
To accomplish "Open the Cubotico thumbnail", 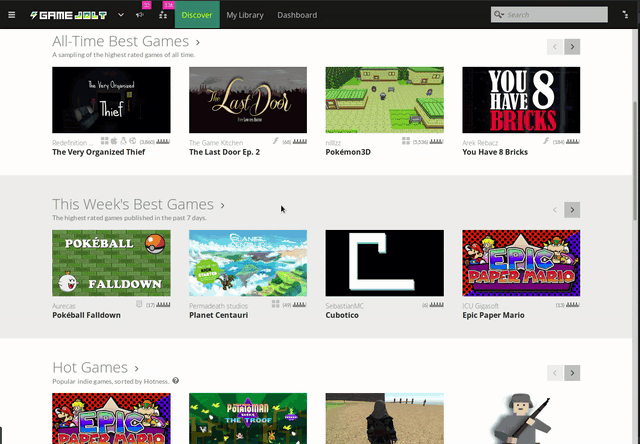I will 384,263.
